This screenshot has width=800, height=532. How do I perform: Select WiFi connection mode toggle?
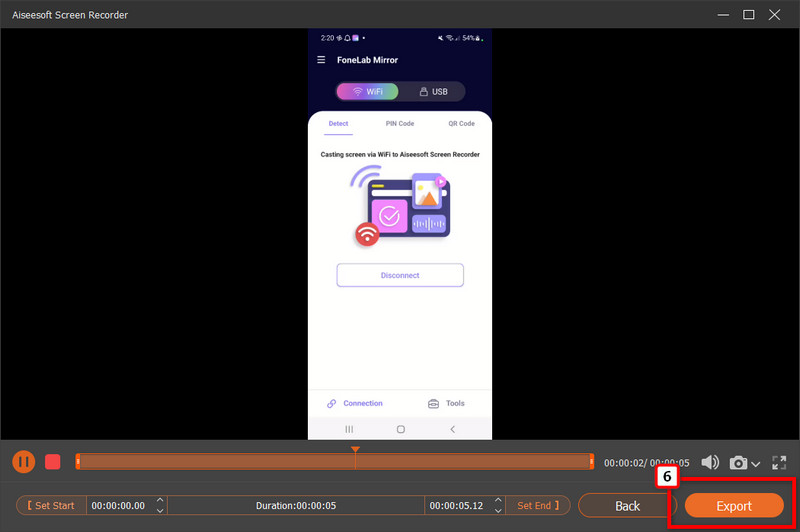(x=367, y=92)
